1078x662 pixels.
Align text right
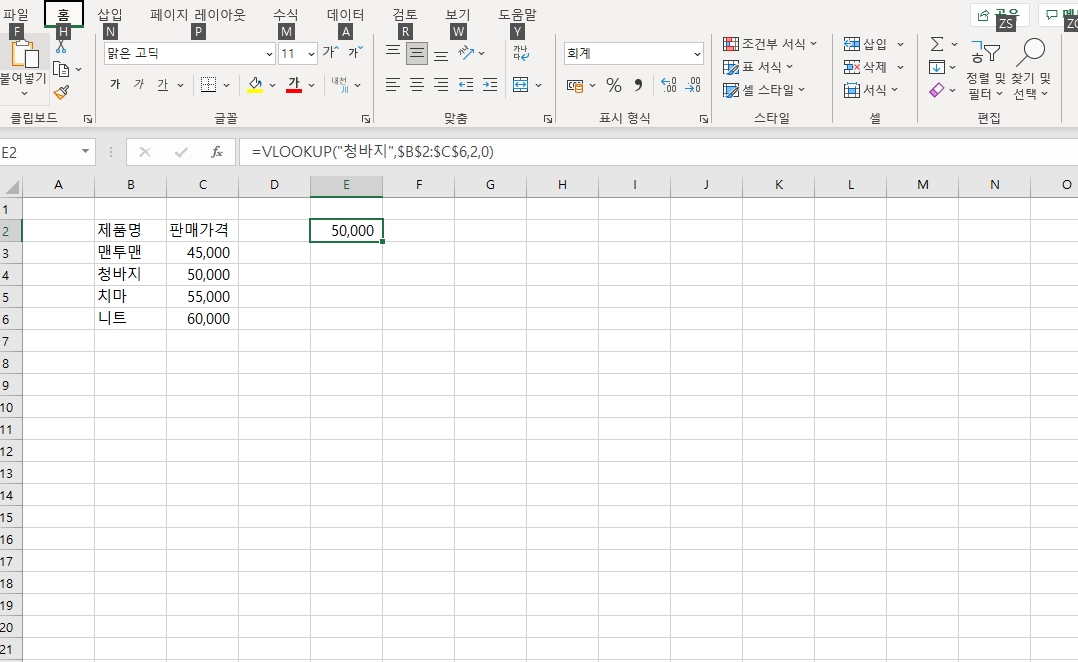click(x=441, y=85)
